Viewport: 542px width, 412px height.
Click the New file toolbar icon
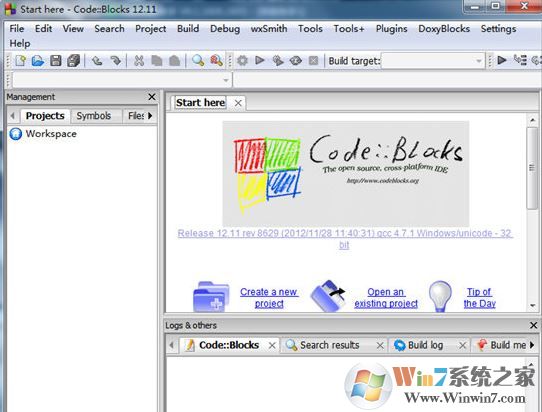[x=20, y=61]
